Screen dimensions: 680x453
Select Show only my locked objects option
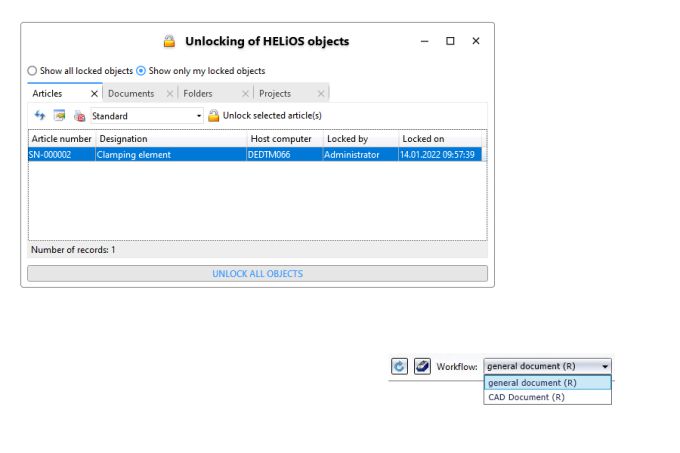point(141,71)
